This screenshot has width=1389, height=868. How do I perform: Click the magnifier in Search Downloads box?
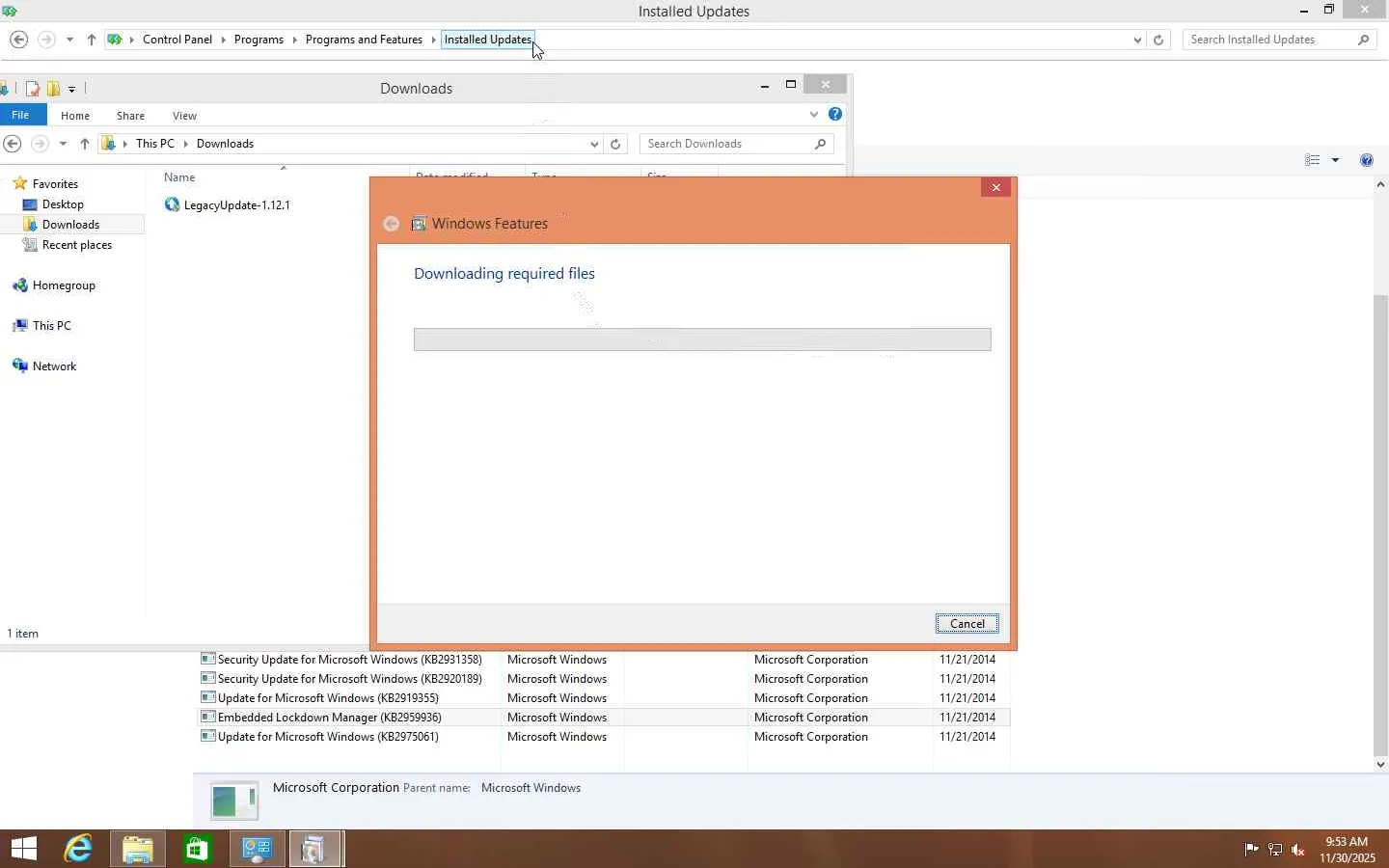point(820,144)
